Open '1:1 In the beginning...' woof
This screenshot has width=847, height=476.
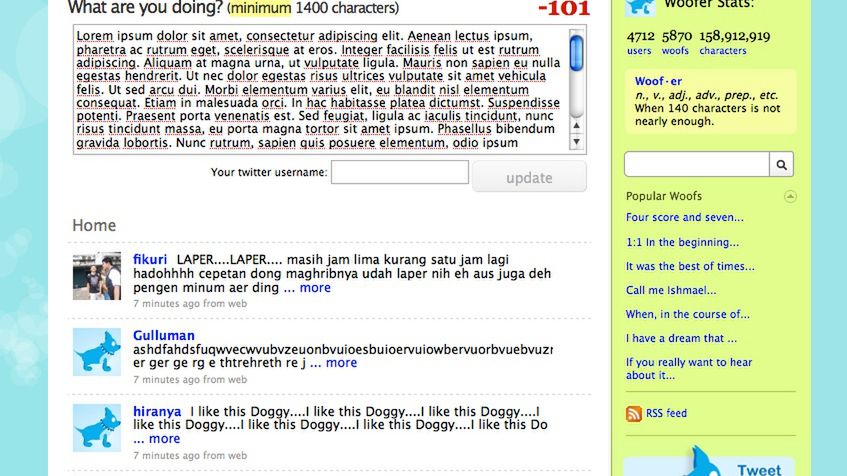pos(682,243)
